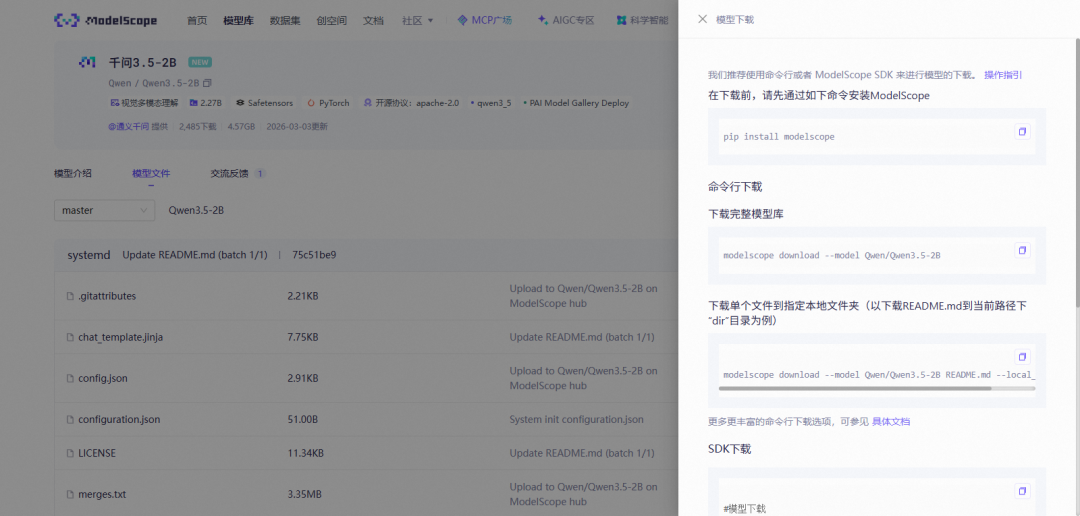Open 数据集 in the top navigation

click(285, 21)
